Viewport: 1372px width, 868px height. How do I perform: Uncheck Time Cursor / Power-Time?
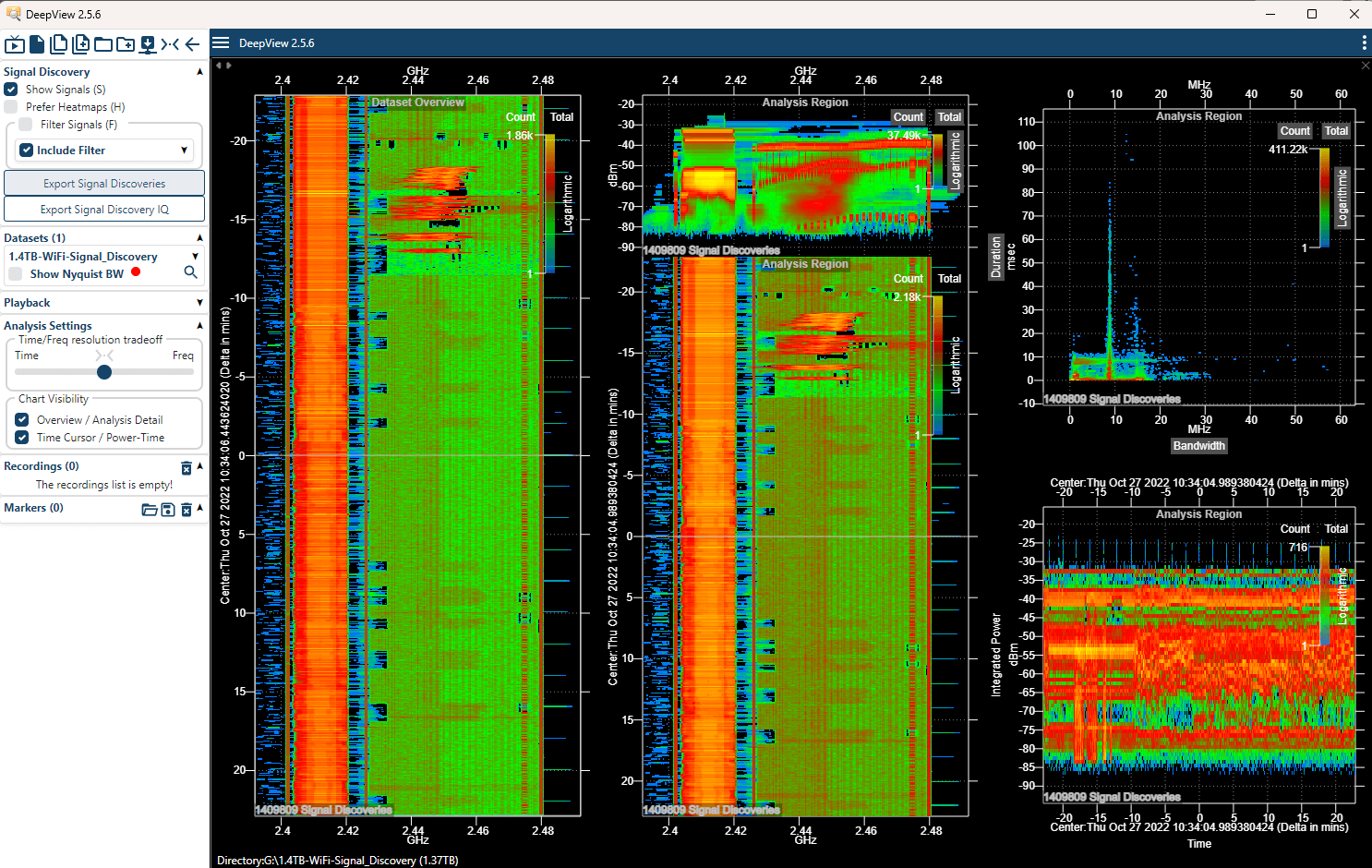[21, 437]
